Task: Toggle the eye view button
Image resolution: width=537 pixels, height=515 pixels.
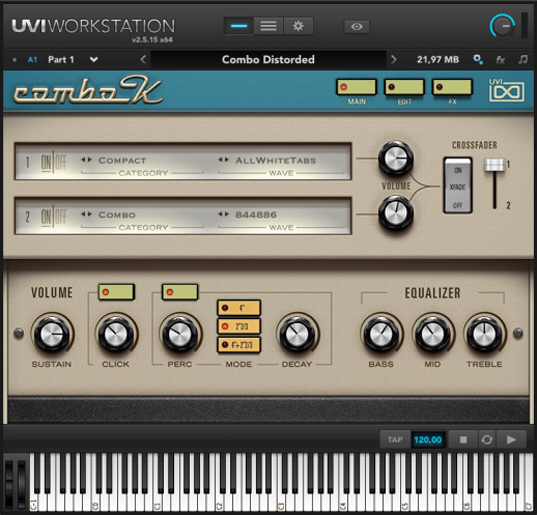Action: 357,27
